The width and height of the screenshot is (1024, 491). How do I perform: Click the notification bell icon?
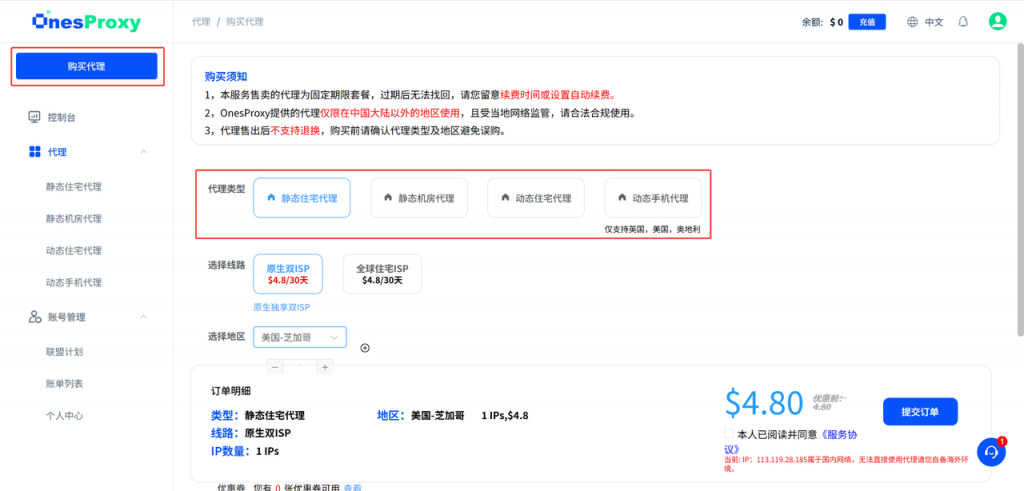click(x=963, y=21)
